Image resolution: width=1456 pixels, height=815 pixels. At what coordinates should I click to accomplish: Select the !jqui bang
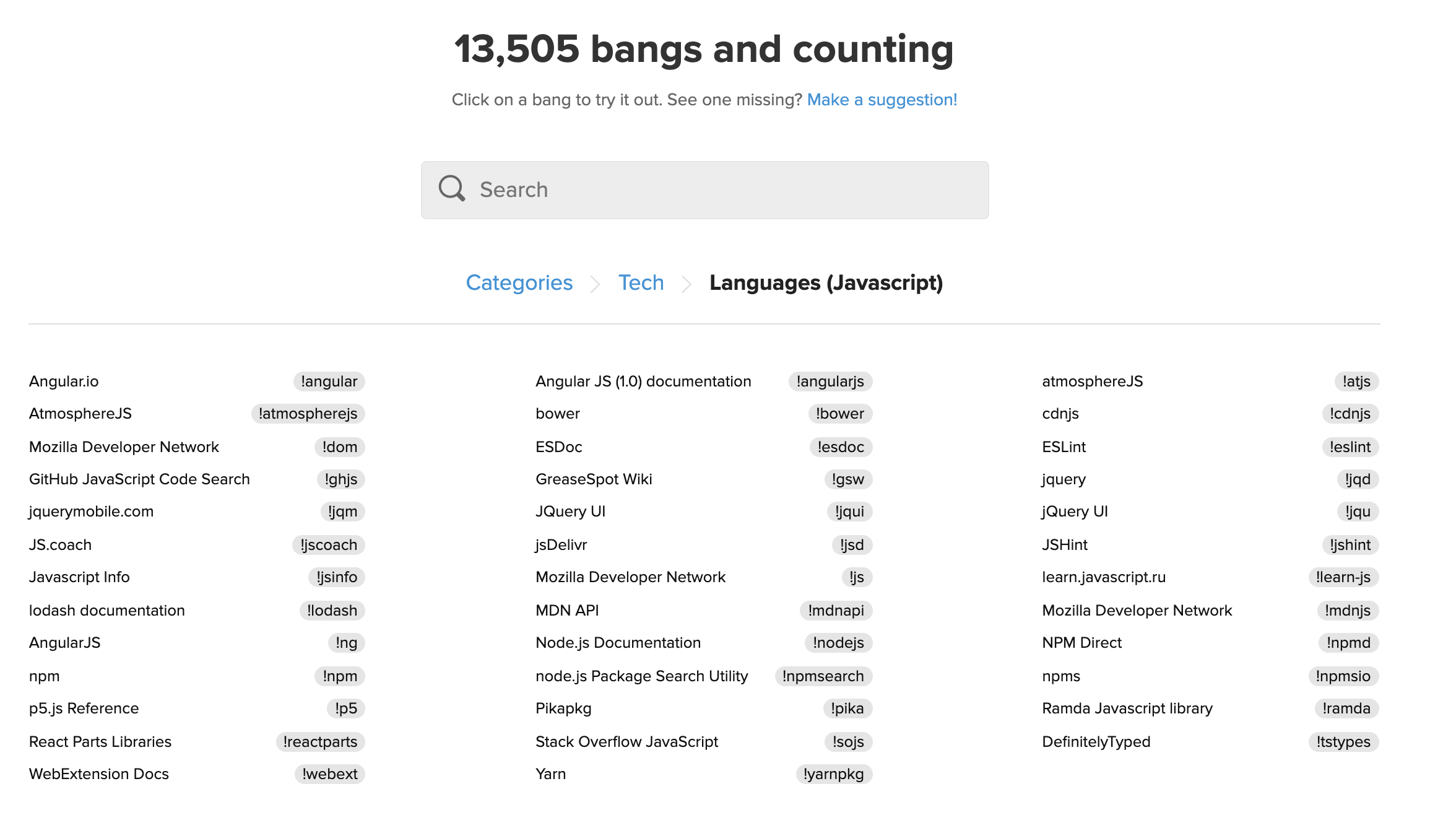tap(849, 512)
